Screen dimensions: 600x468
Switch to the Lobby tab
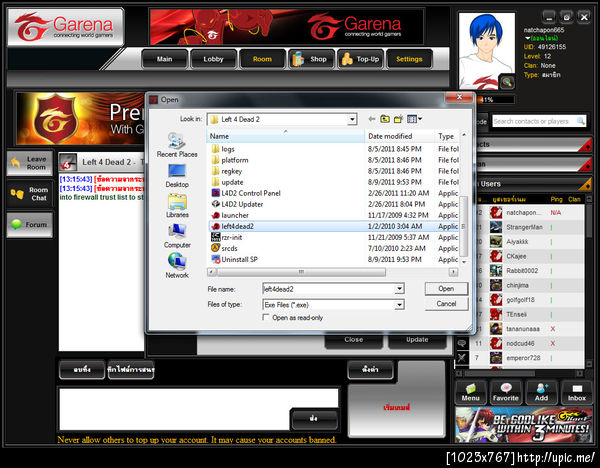coord(213,59)
